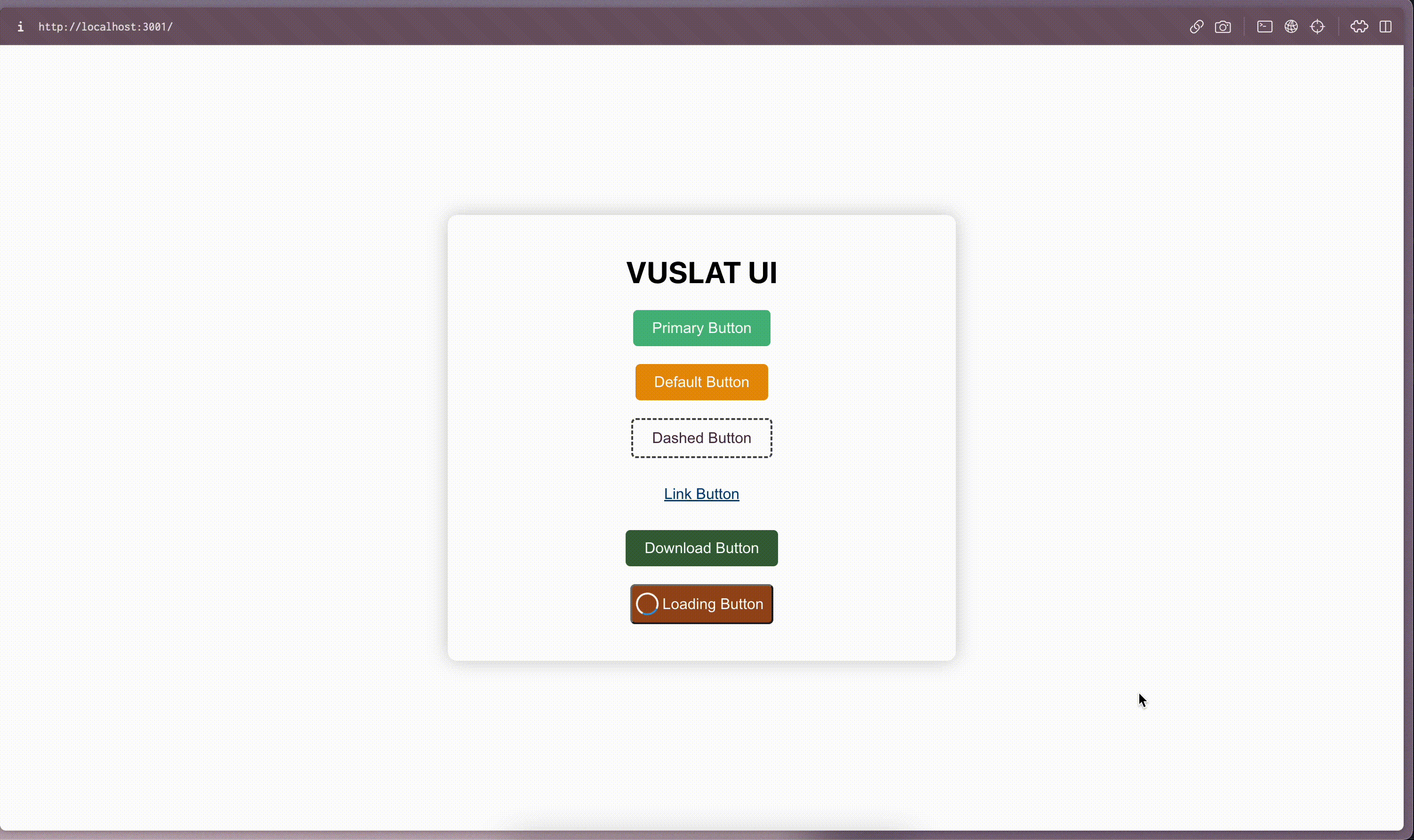Toggle the Dashed Button style
Viewport: 1414px width, 840px height.
pos(701,437)
